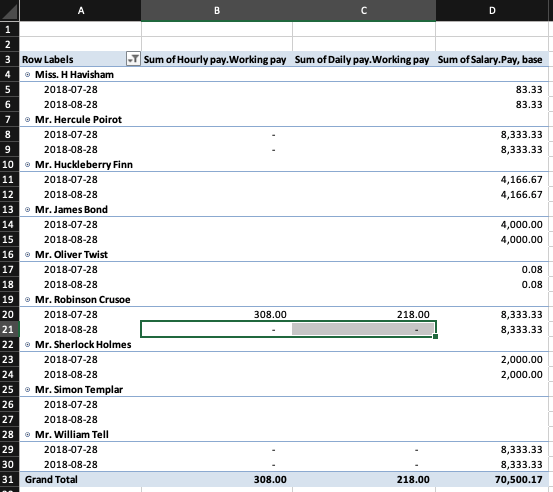Screen dimensions: 553x492
Task: Select 8,333.33 salary in row 21
Action: (522, 329)
